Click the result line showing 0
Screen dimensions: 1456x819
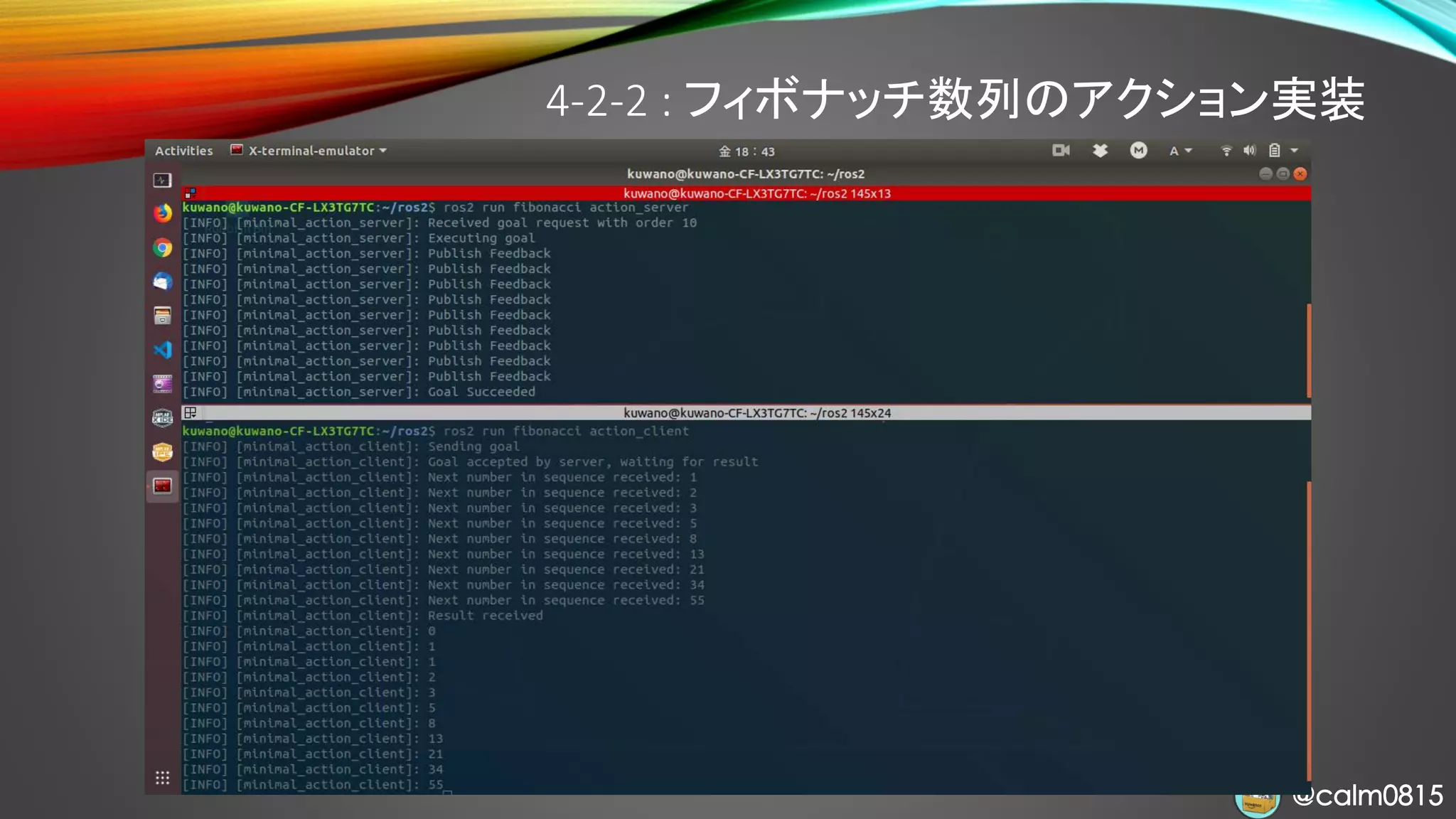309,631
